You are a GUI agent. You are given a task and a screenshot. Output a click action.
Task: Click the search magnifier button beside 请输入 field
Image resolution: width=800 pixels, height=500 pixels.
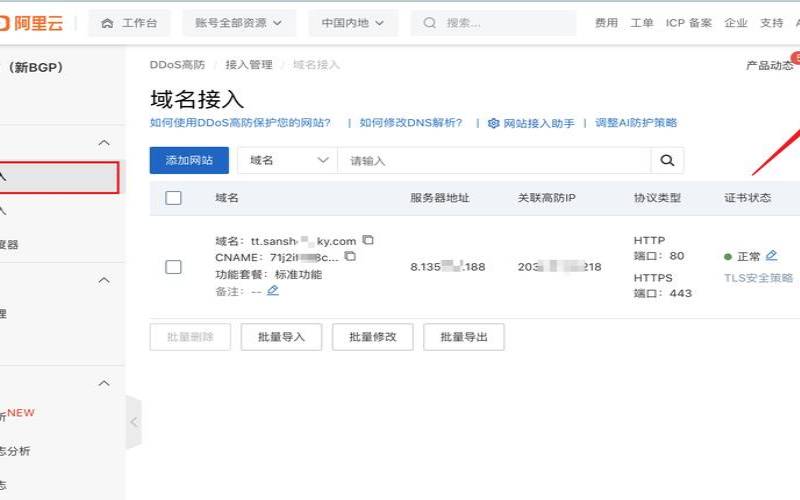pos(667,160)
